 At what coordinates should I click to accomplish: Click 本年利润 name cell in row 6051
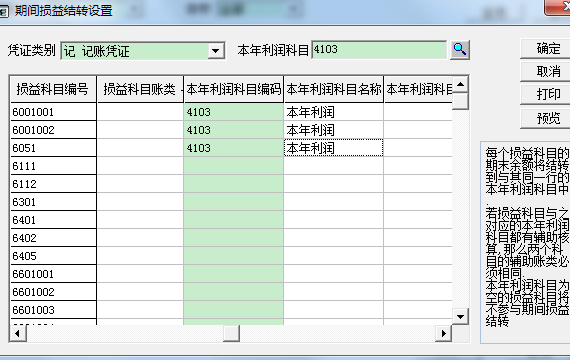(334, 148)
